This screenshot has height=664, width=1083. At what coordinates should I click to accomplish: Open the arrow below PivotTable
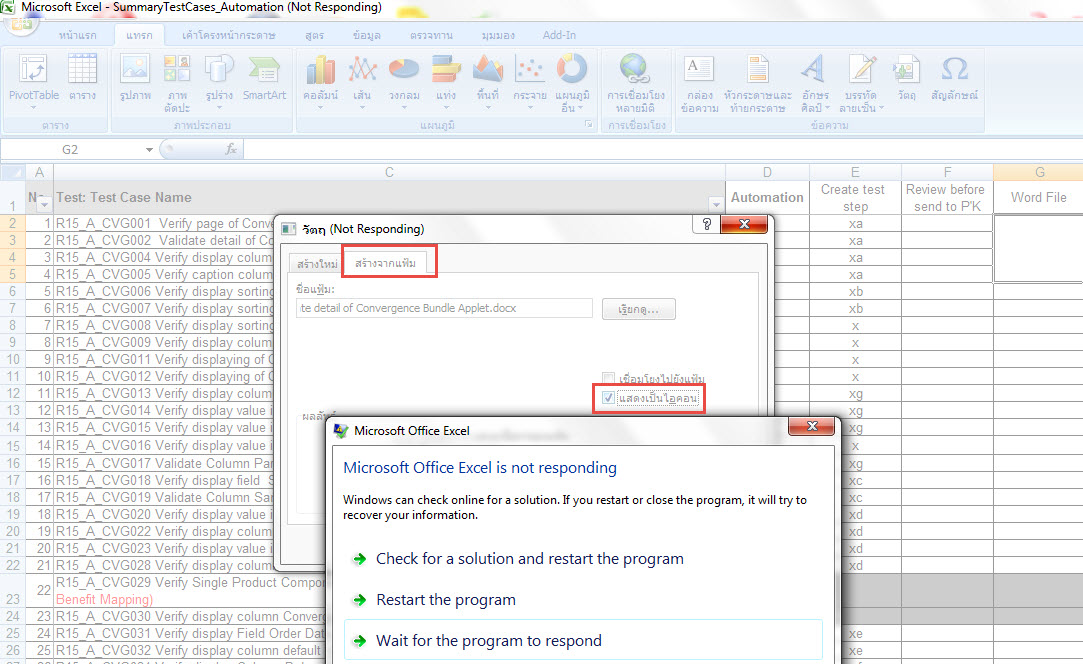(33, 108)
